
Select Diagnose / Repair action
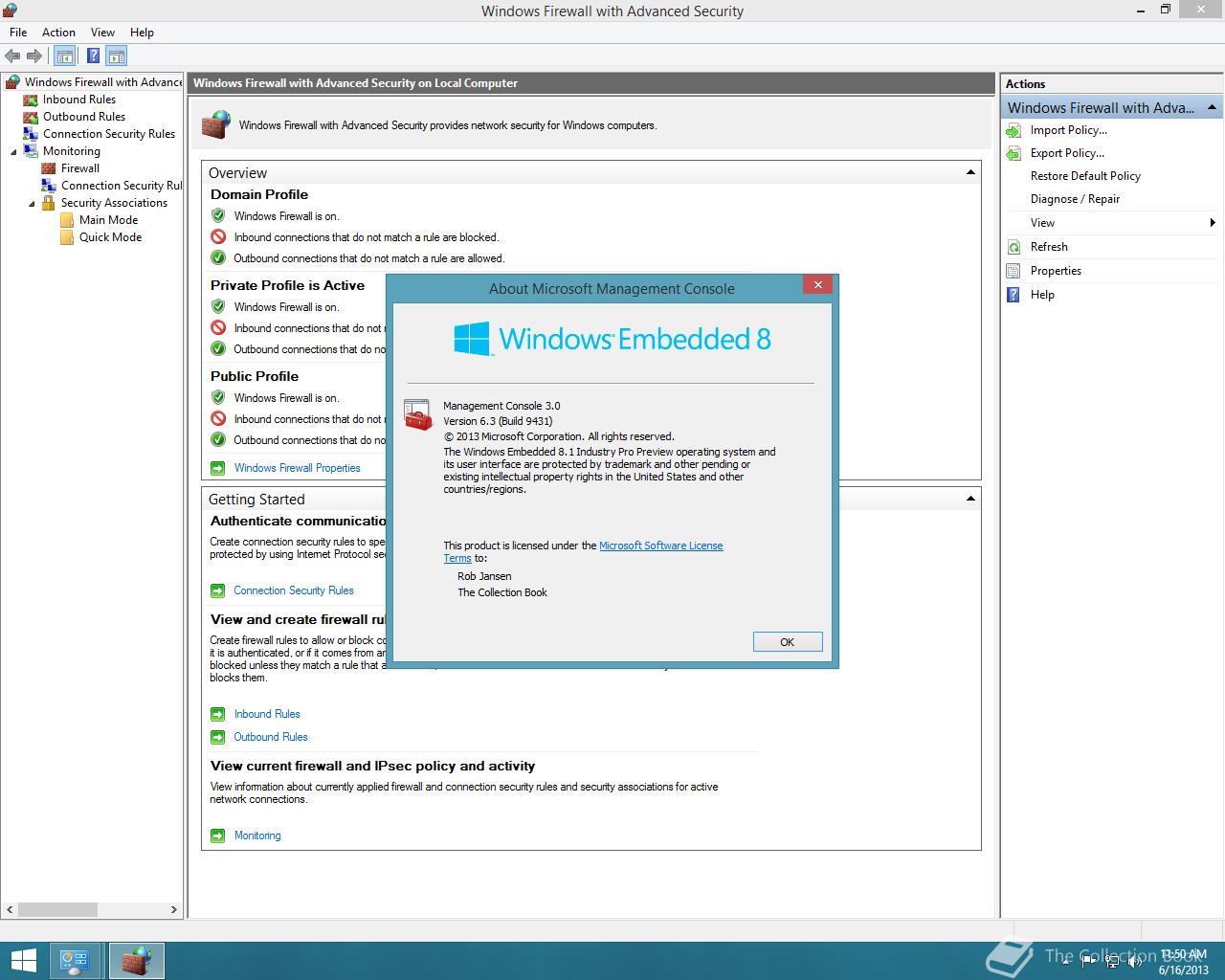tap(1075, 199)
